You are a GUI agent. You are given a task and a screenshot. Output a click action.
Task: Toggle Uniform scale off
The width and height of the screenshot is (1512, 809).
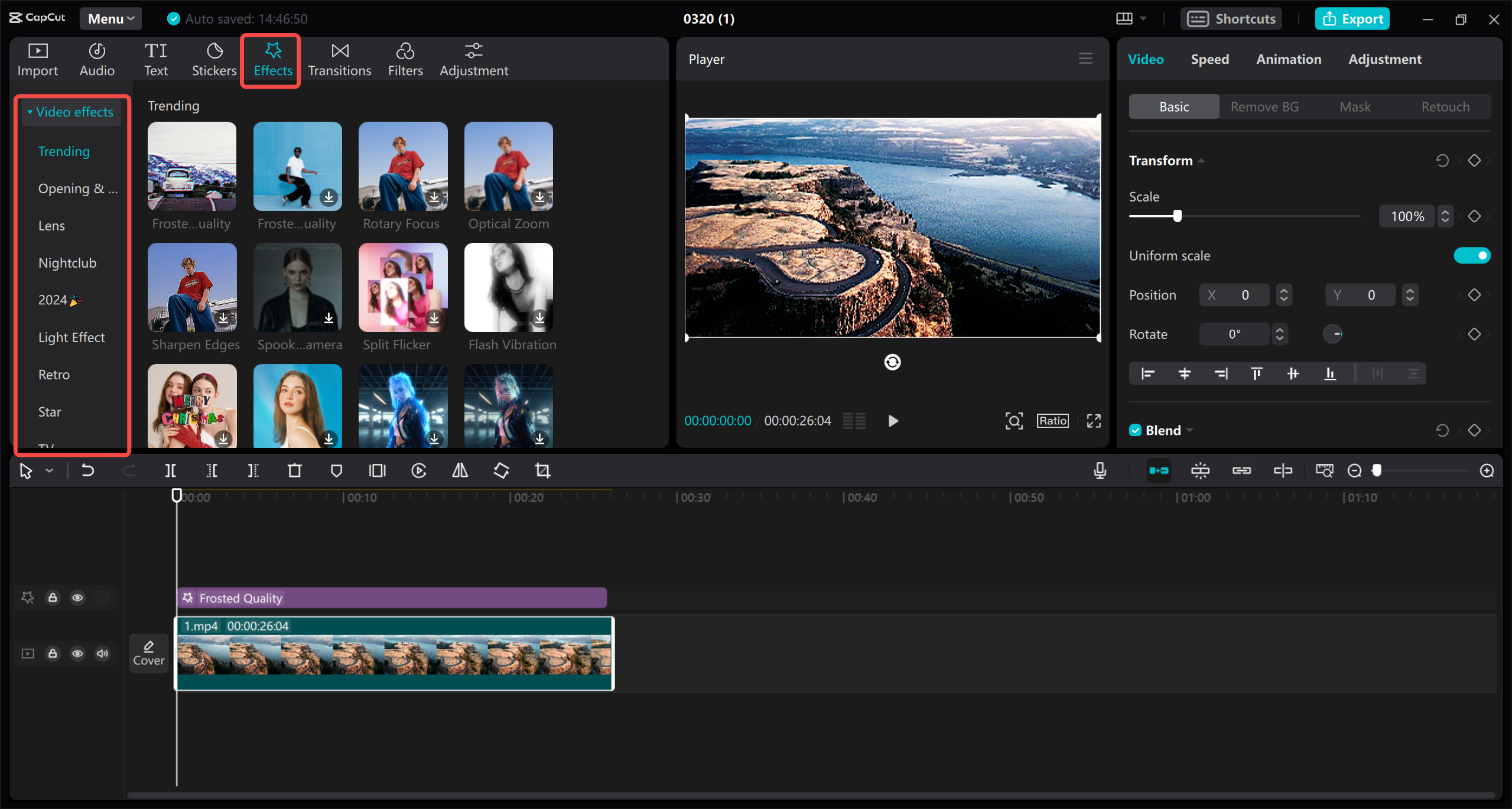(x=1471, y=255)
